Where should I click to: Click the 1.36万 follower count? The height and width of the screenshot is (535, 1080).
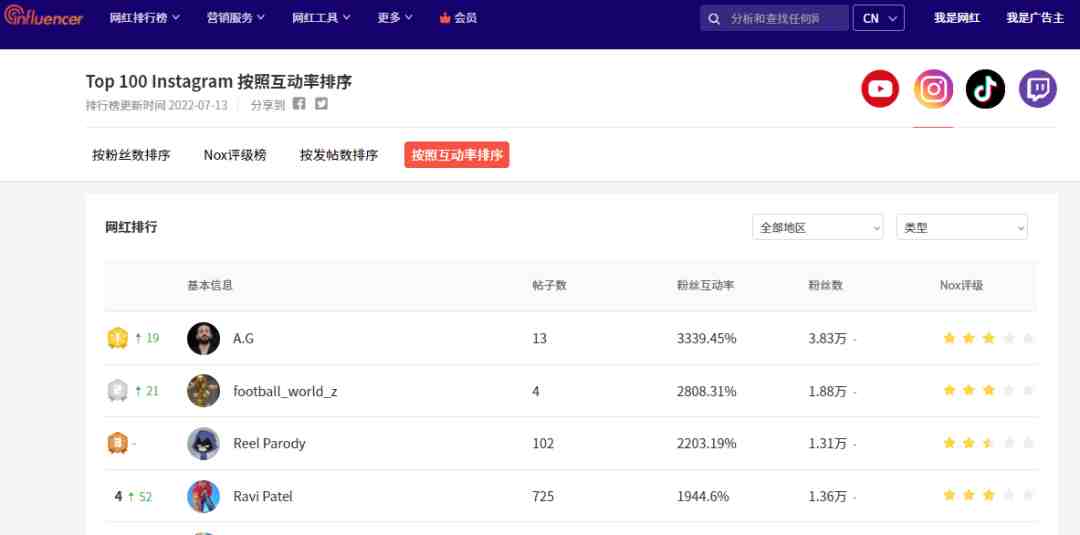coord(827,496)
